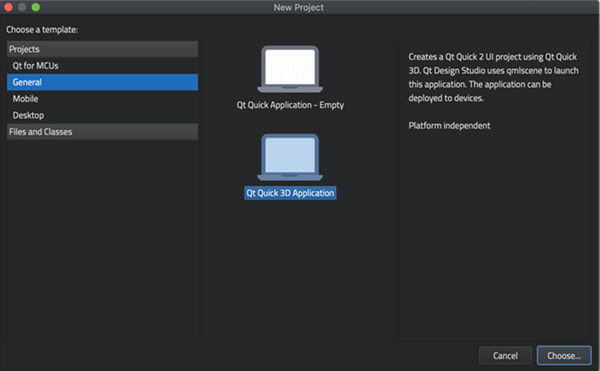Select the General category
Viewport: 600px width, 371px height.
pos(102,82)
